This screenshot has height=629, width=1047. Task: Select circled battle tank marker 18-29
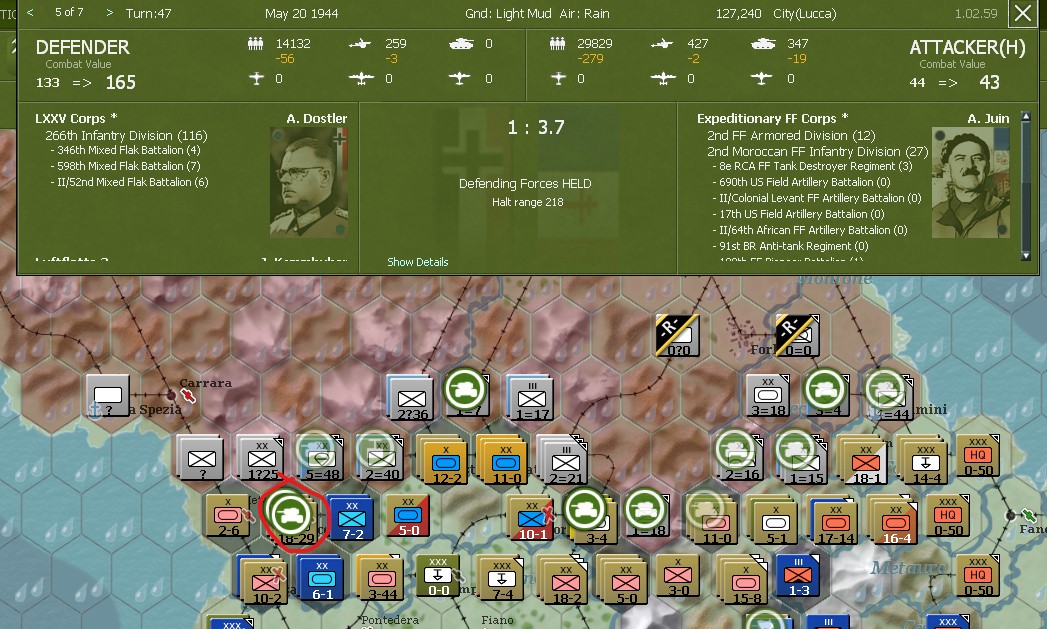(291, 515)
